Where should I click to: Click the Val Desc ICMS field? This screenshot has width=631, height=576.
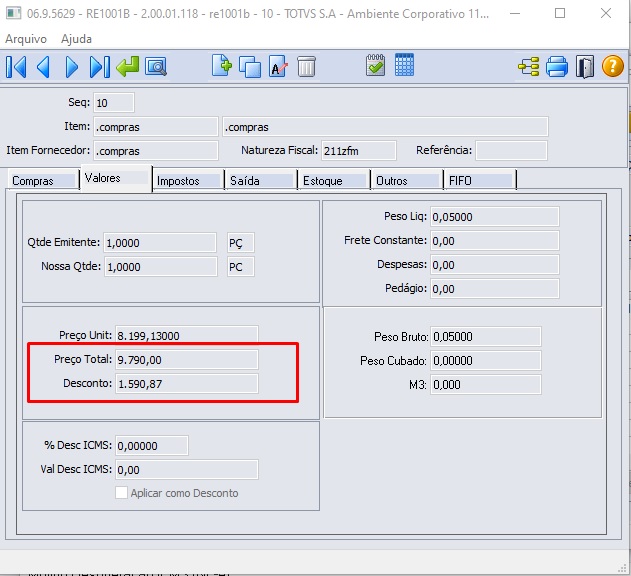pos(187,470)
